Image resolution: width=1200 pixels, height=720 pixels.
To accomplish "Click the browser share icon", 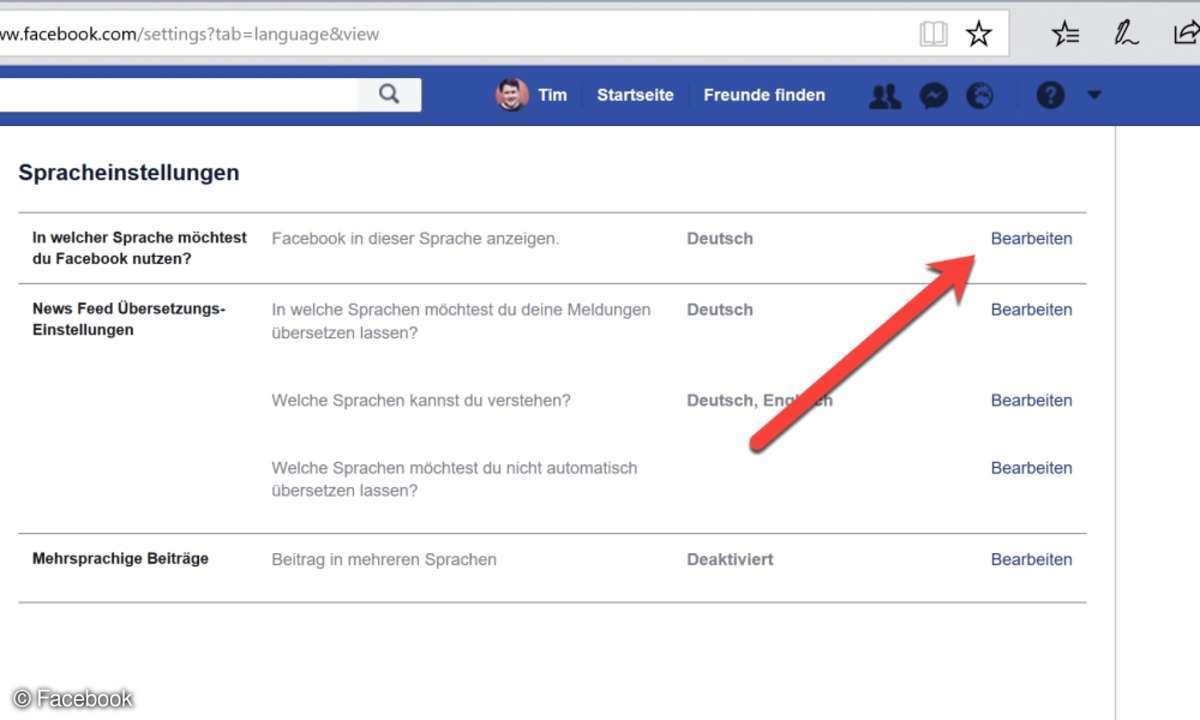I will (1185, 34).
